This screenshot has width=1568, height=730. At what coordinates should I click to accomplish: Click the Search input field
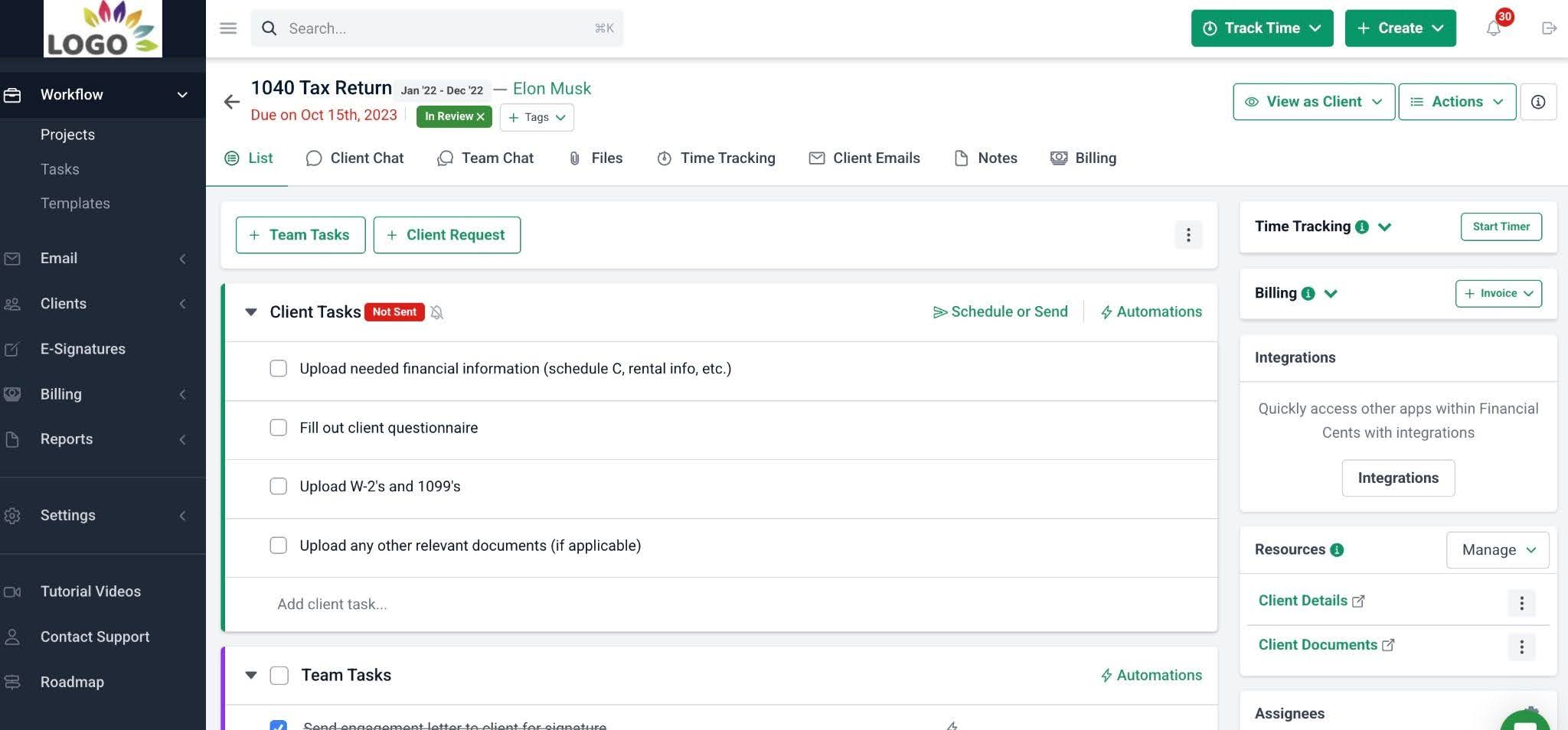pyautogui.click(x=437, y=28)
